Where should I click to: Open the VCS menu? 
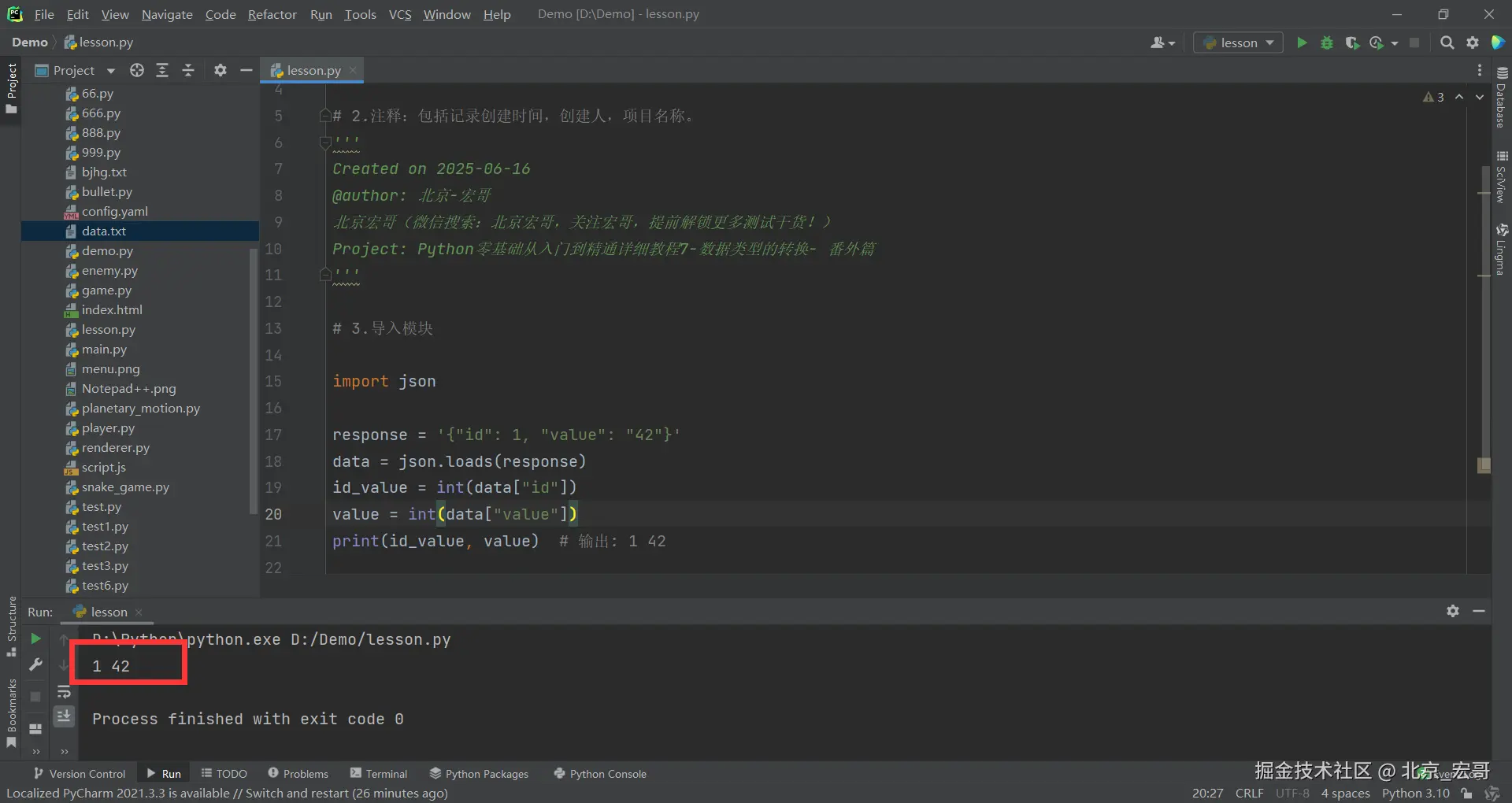pos(400,14)
